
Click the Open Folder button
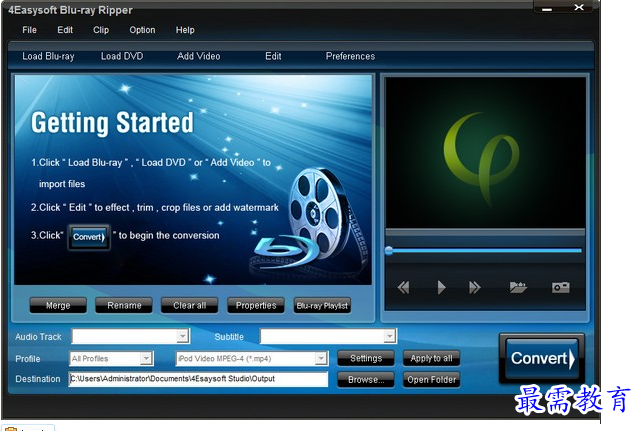click(431, 380)
